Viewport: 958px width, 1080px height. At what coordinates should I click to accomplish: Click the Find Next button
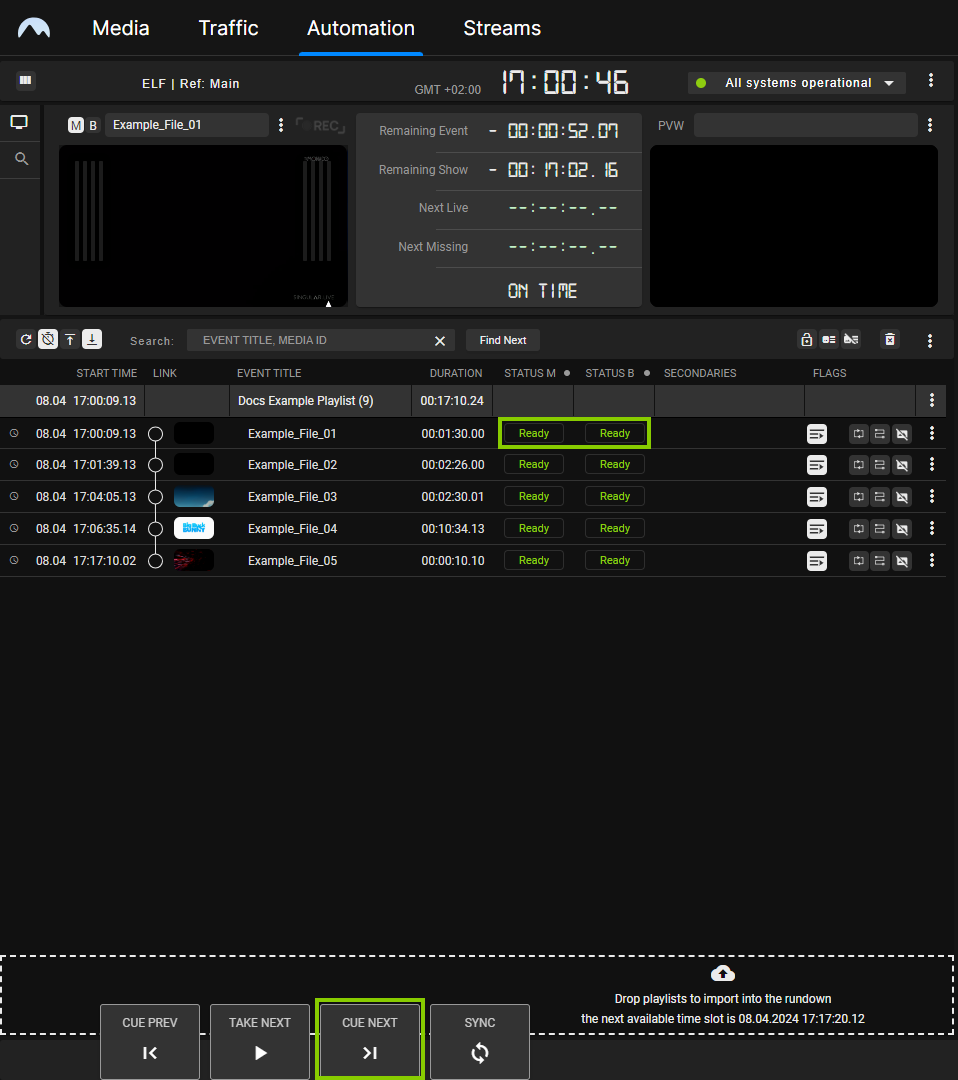tap(502, 340)
